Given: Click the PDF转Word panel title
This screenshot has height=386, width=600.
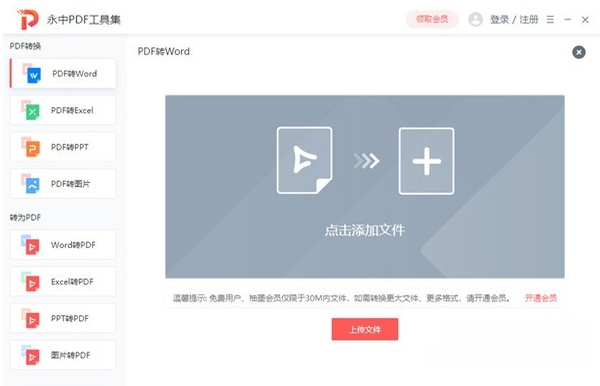Looking at the screenshot, I should tap(163, 51).
